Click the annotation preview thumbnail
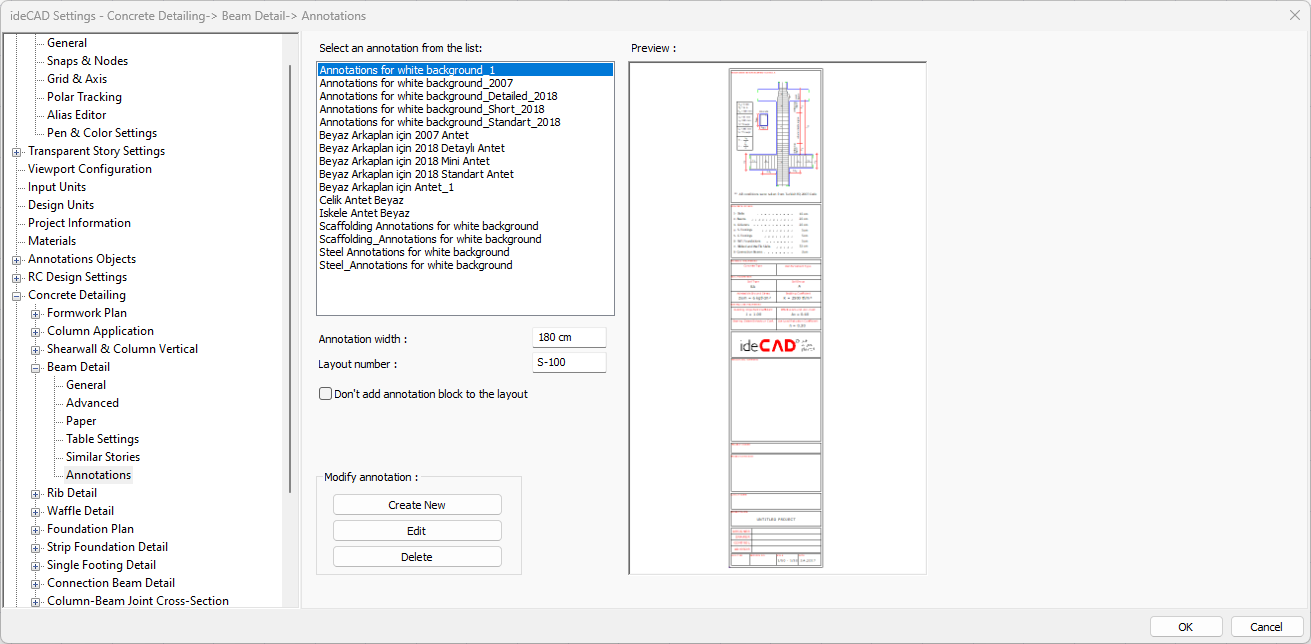The image size is (1311, 644). click(776, 318)
